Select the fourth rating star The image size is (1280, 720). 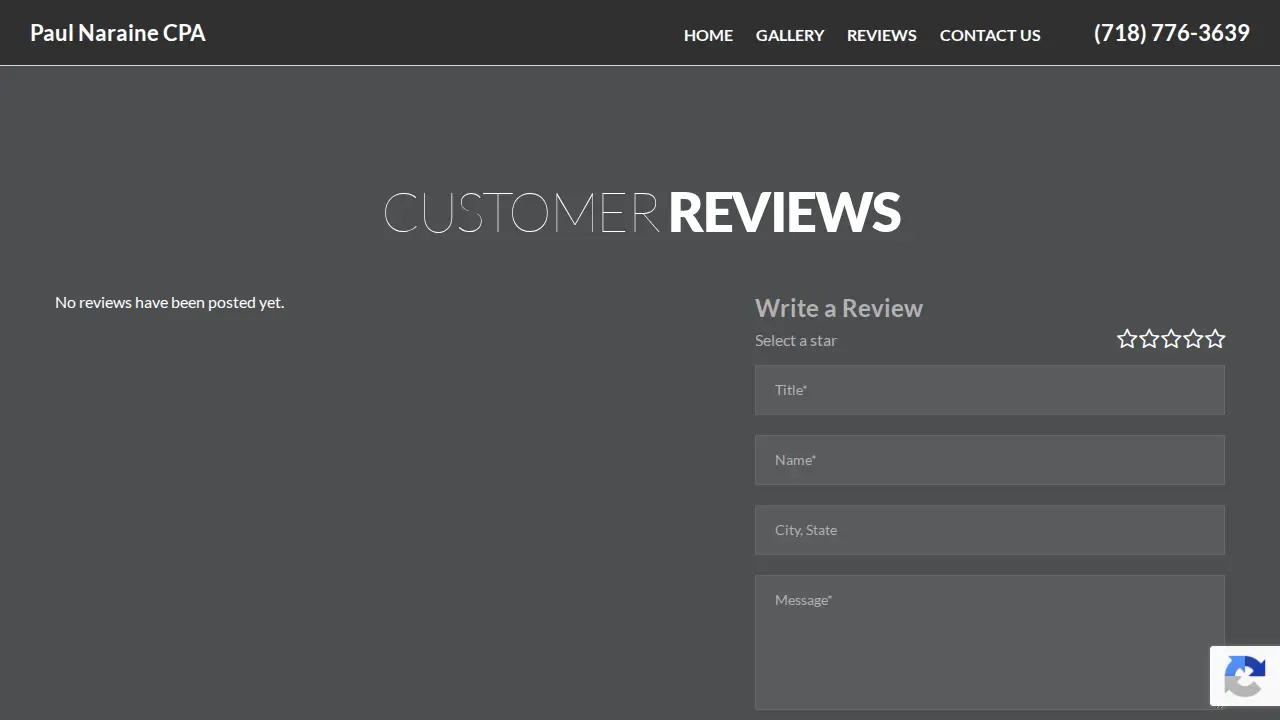(1193, 339)
